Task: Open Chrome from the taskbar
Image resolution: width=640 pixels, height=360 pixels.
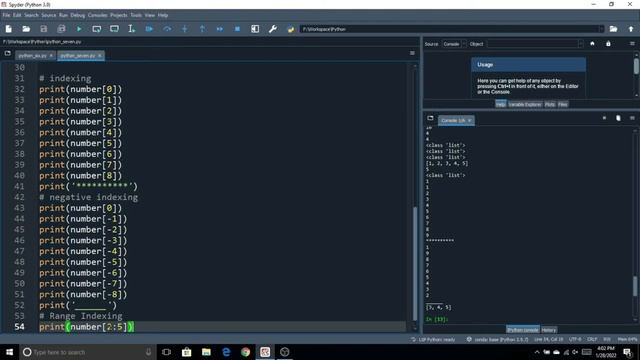Action: tap(245, 352)
